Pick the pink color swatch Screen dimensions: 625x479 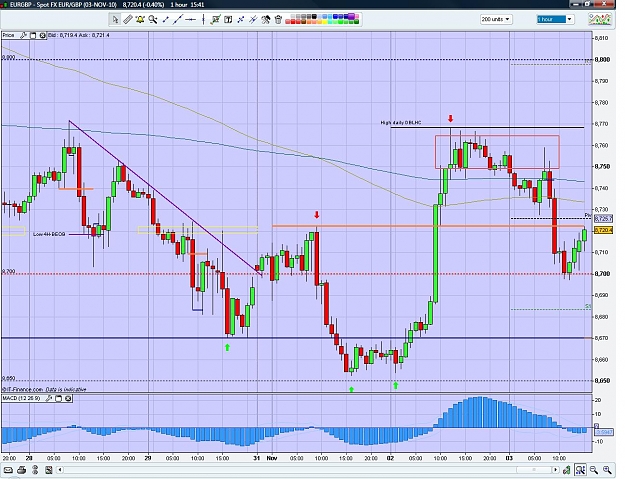pyautogui.click(x=357, y=16)
